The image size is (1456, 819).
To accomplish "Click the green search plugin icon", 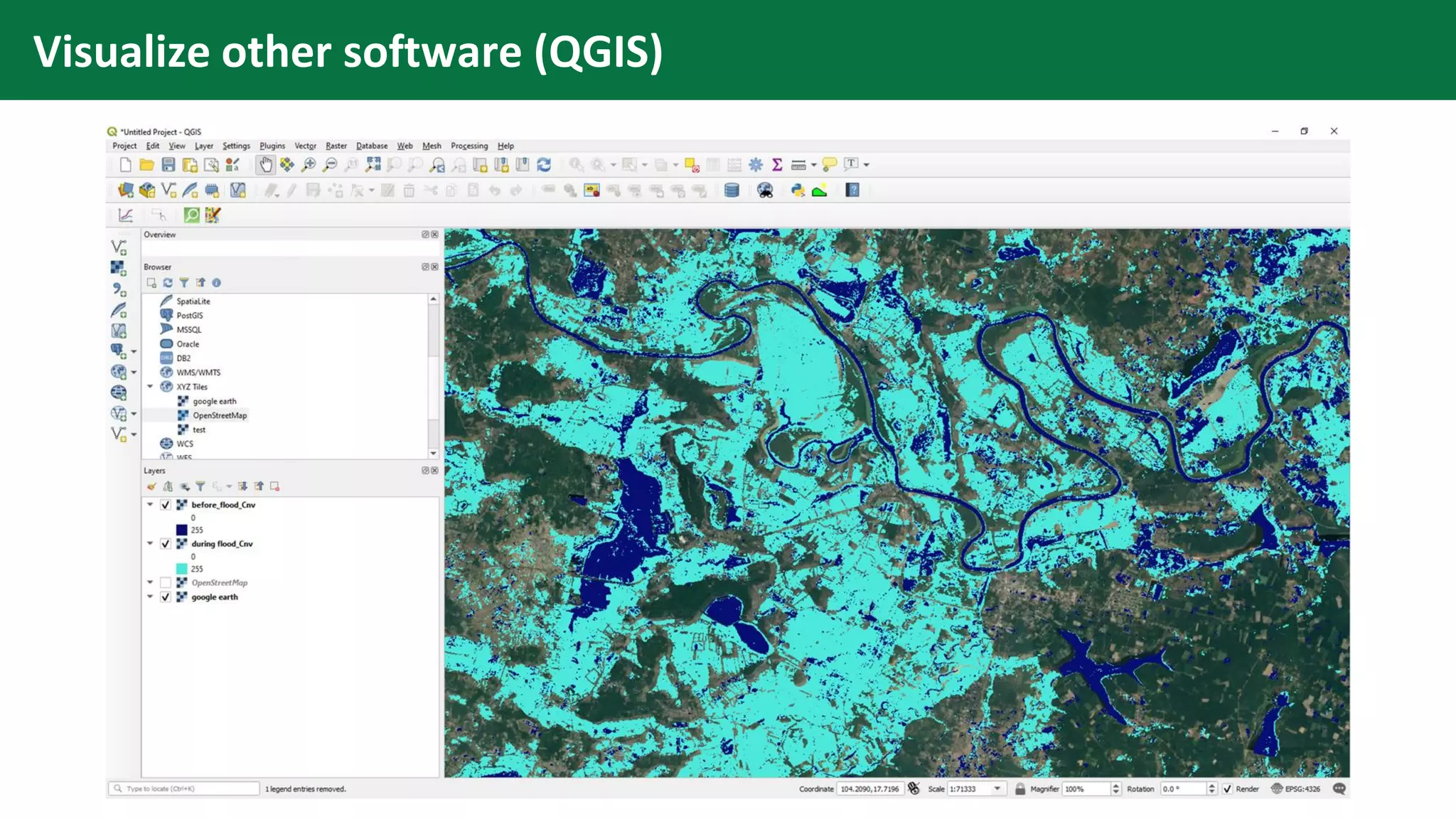I will (191, 215).
